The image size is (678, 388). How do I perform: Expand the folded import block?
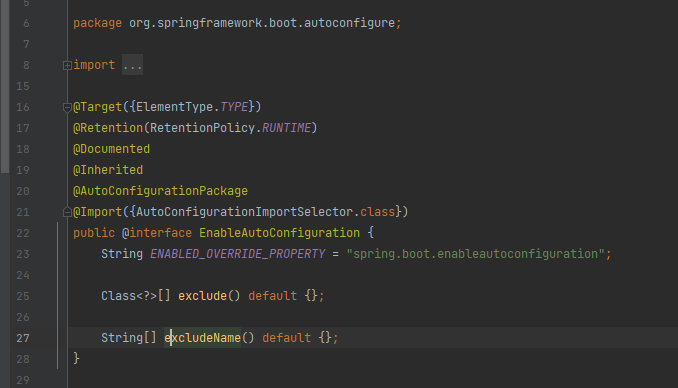point(67,66)
